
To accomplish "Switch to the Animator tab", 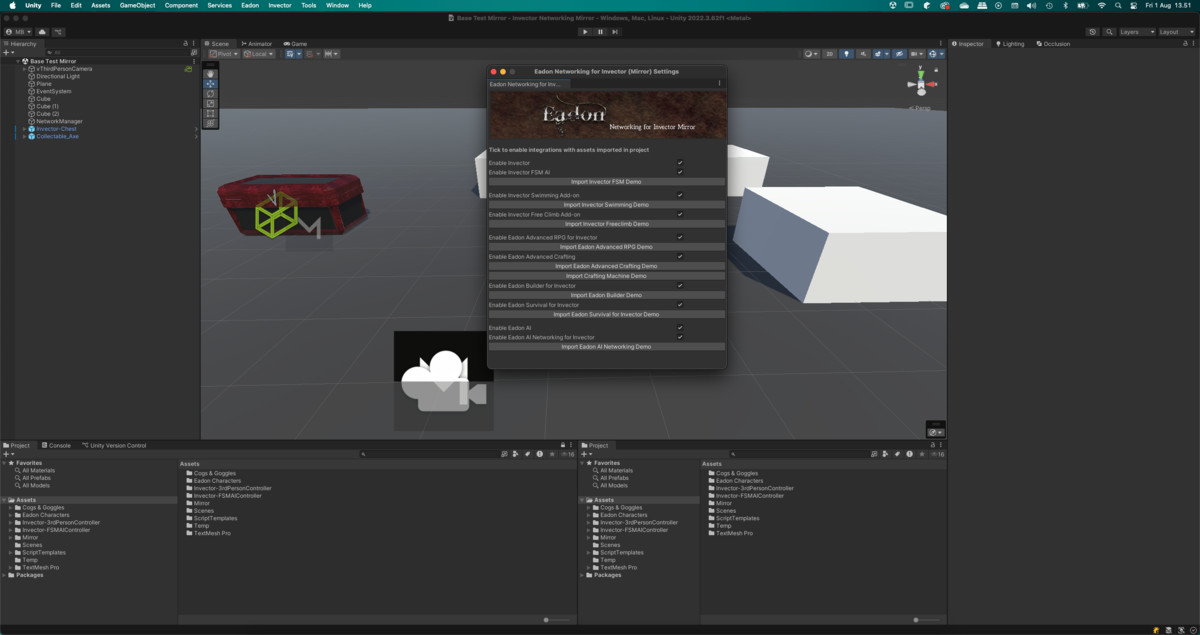I will click(256, 44).
